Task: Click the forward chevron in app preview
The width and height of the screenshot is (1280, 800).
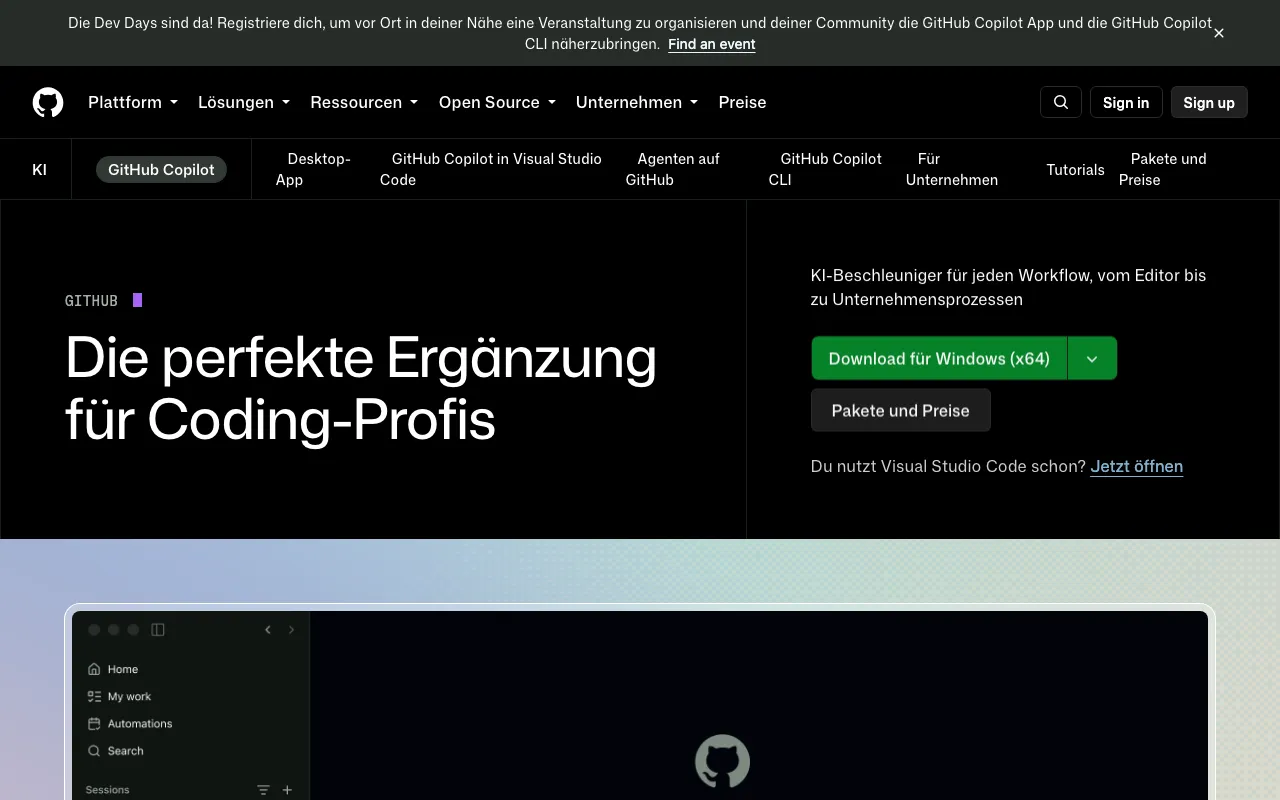Action: pos(292,630)
